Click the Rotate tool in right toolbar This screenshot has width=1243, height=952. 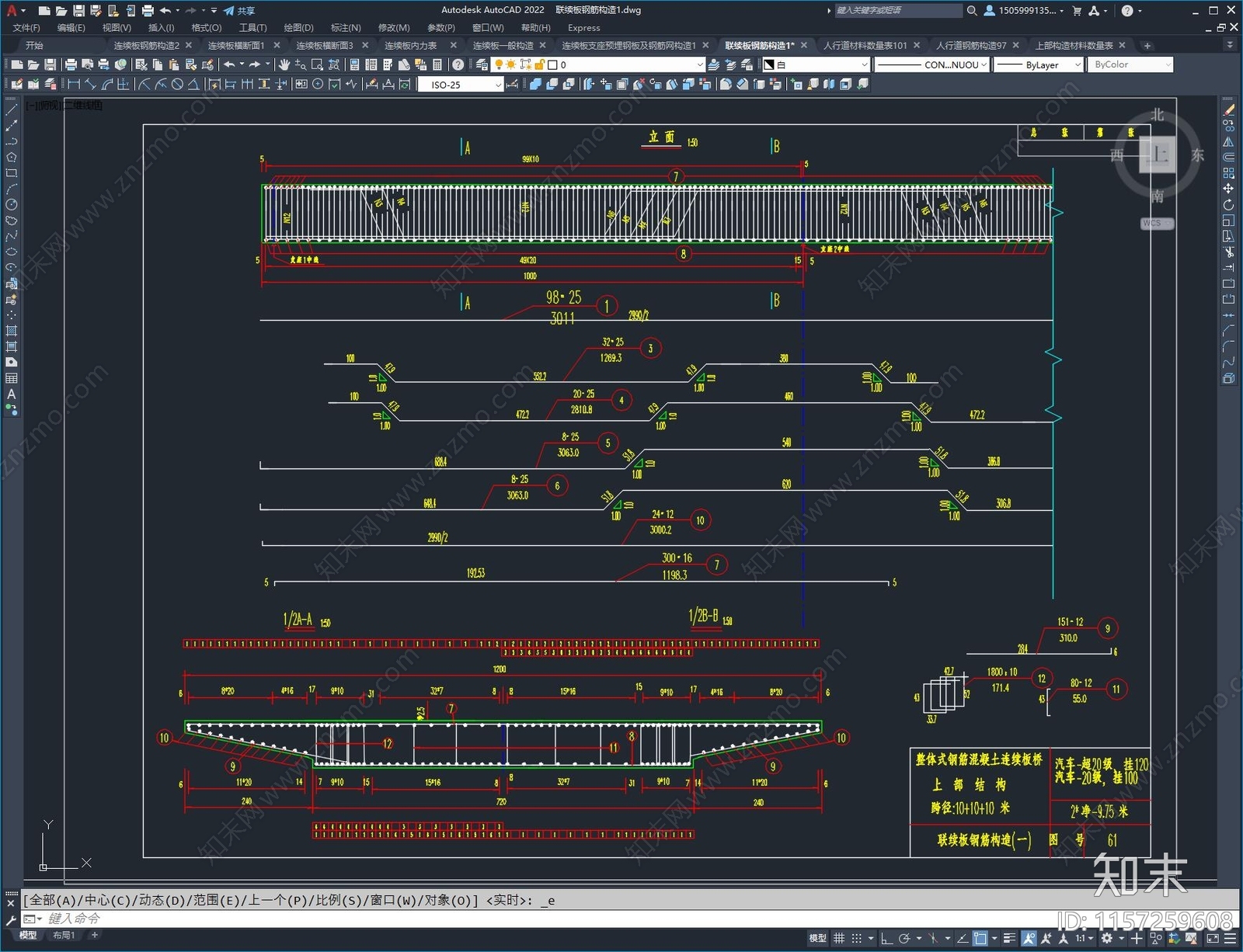1228,205
